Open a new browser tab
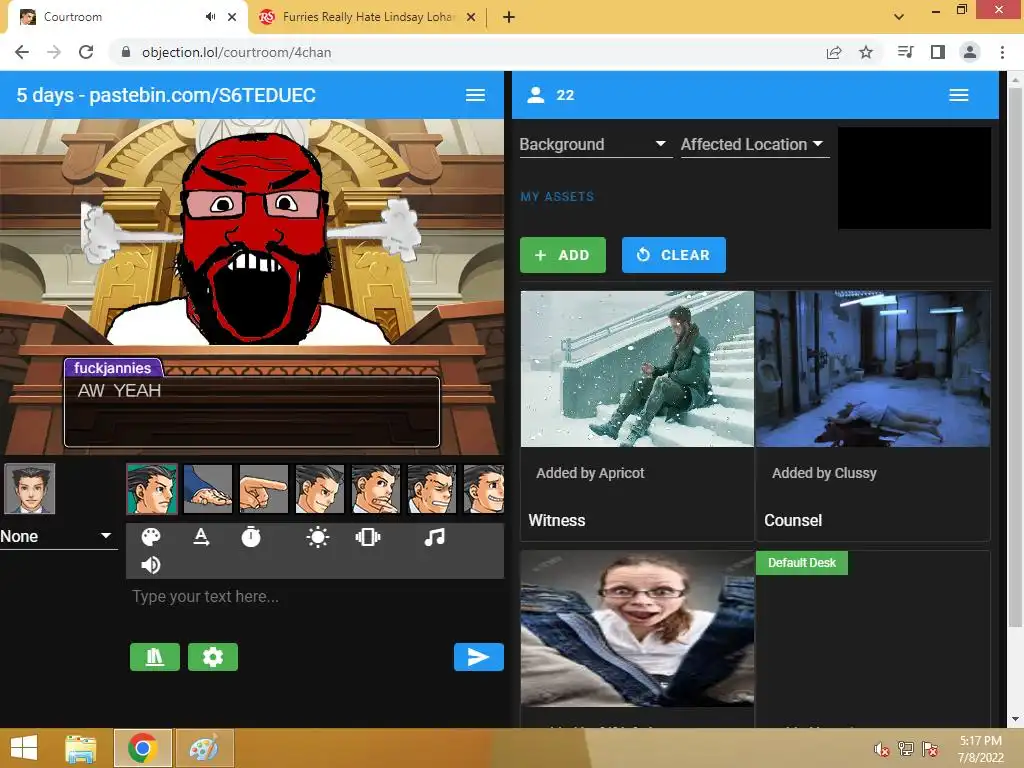 click(509, 17)
